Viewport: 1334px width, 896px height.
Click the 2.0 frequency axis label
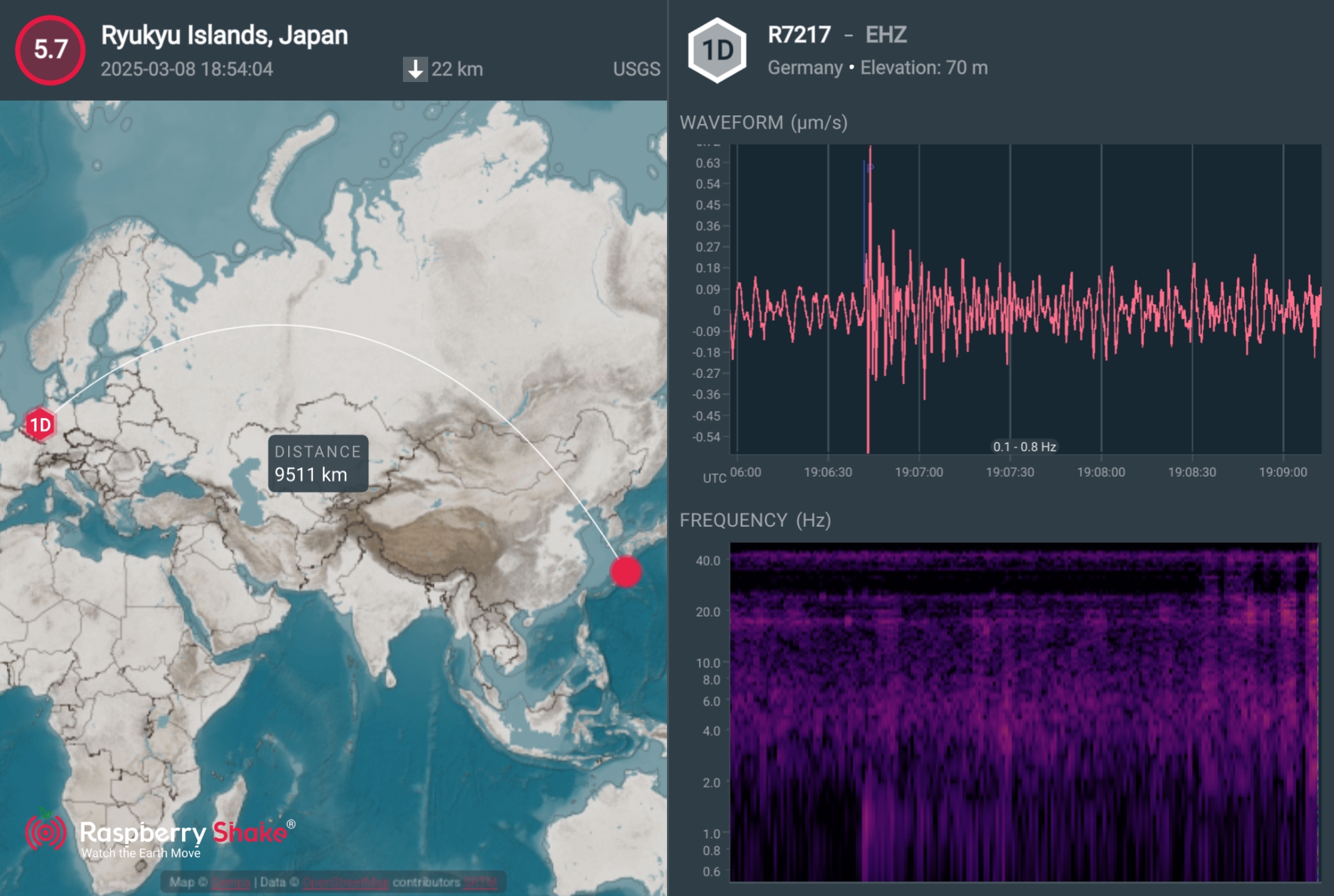point(712,782)
